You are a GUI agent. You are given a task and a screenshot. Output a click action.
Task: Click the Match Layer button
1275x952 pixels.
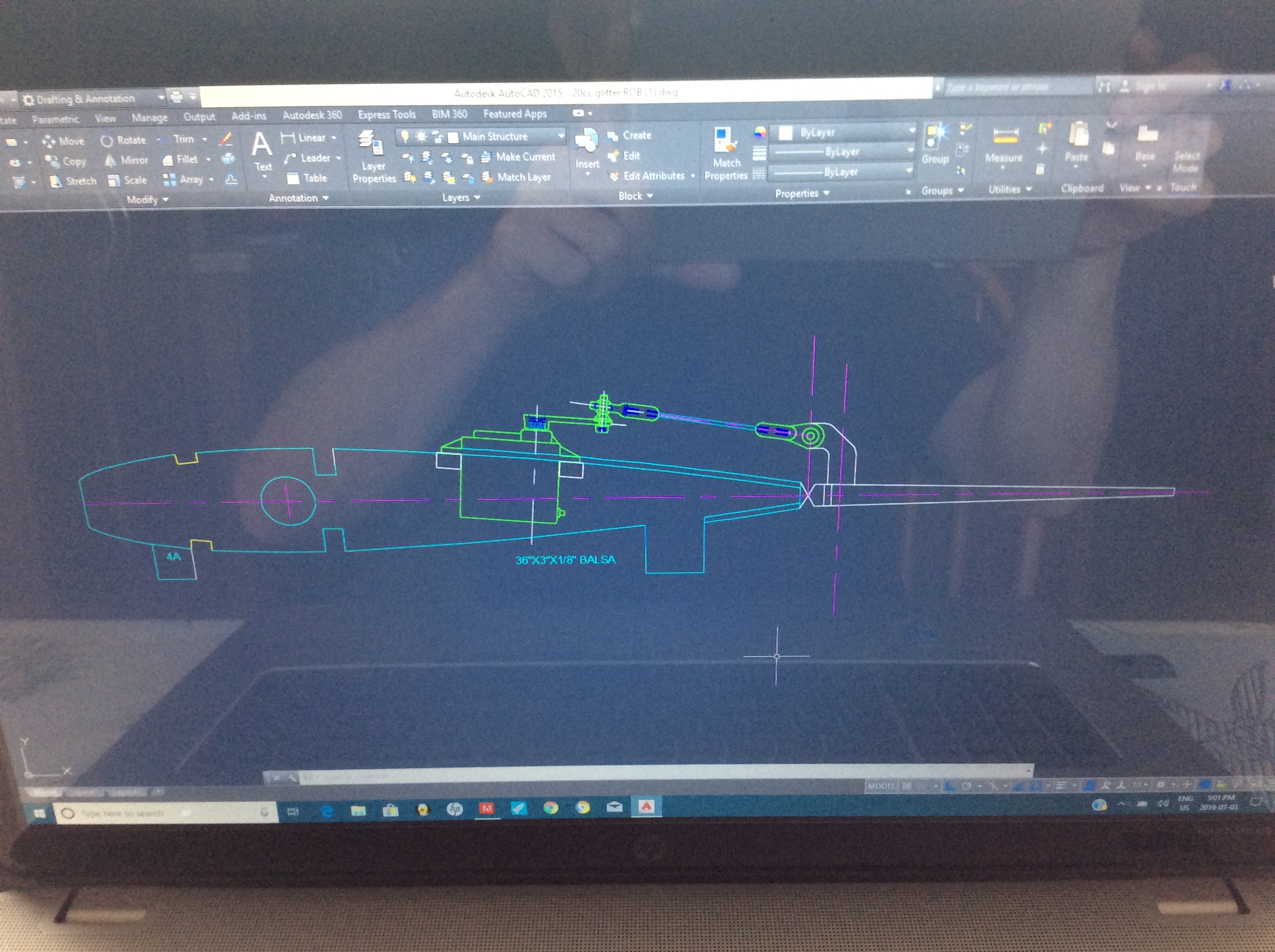517,177
